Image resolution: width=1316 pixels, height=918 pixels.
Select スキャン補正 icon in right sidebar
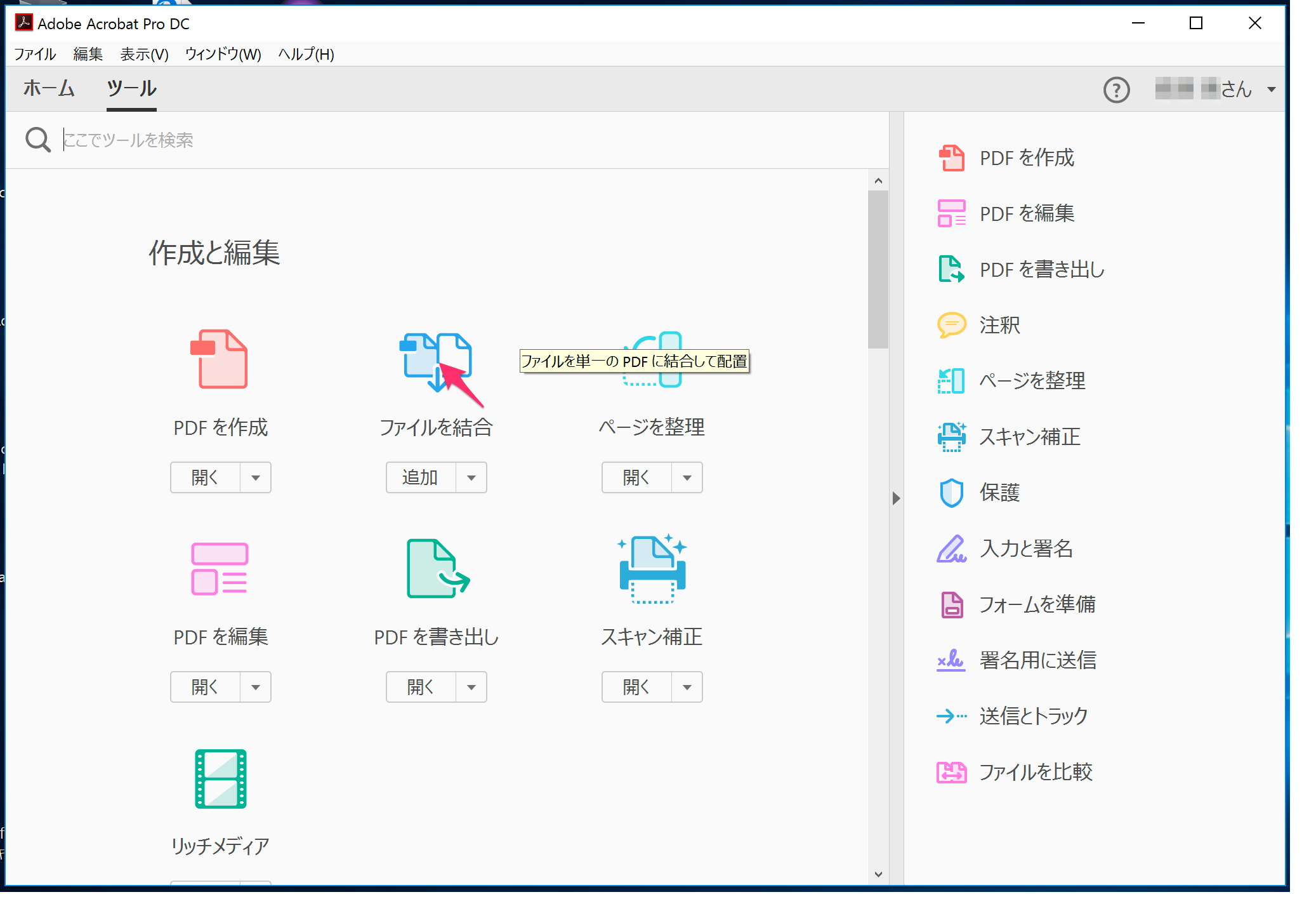[x=951, y=437]
